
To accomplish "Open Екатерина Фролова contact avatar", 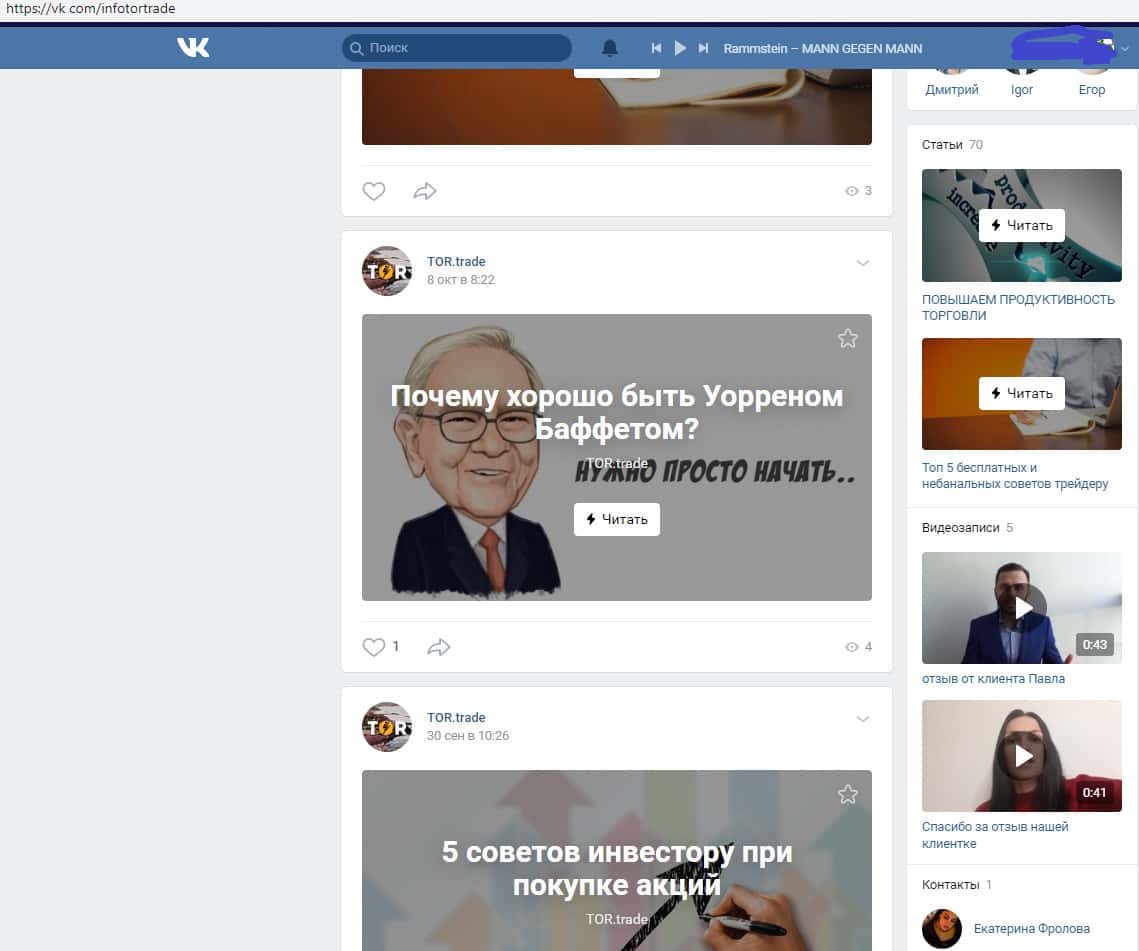I will point(941,928).
